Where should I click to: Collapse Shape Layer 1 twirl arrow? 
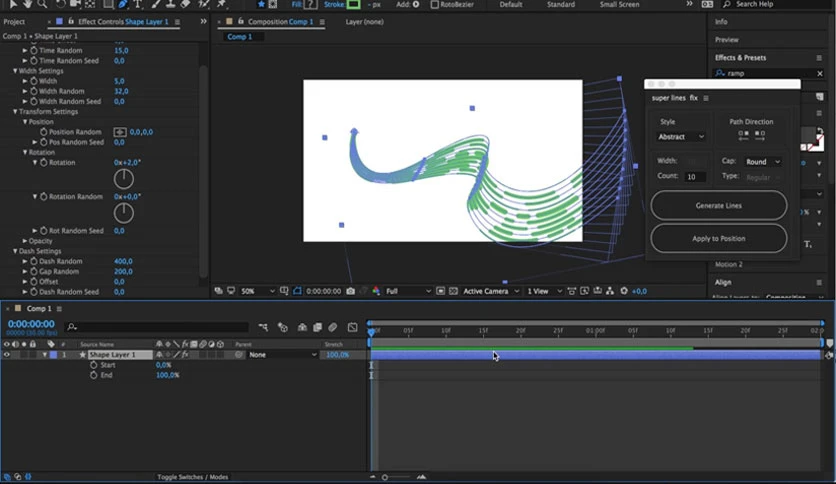tap(45, 354)
